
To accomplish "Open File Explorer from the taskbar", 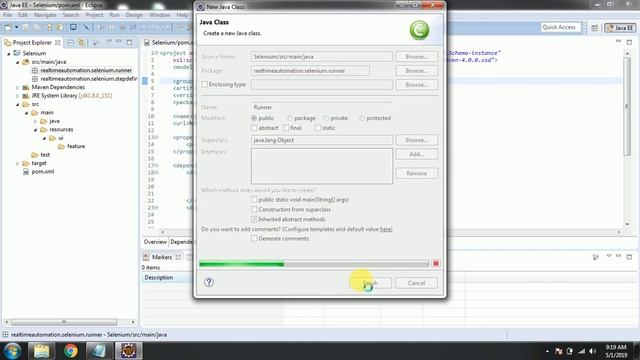I will 41,351.
